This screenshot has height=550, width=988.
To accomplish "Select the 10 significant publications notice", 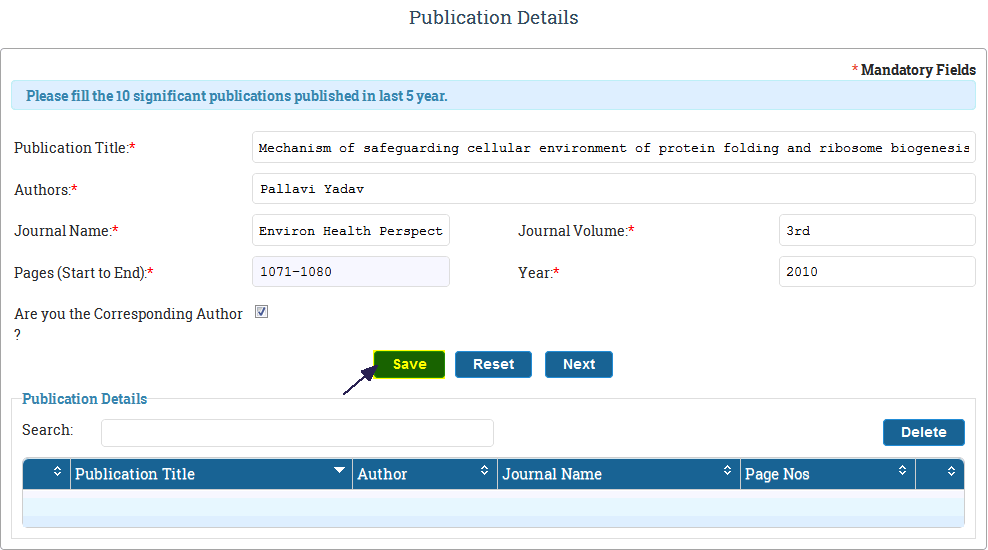I will click(236, 96).
